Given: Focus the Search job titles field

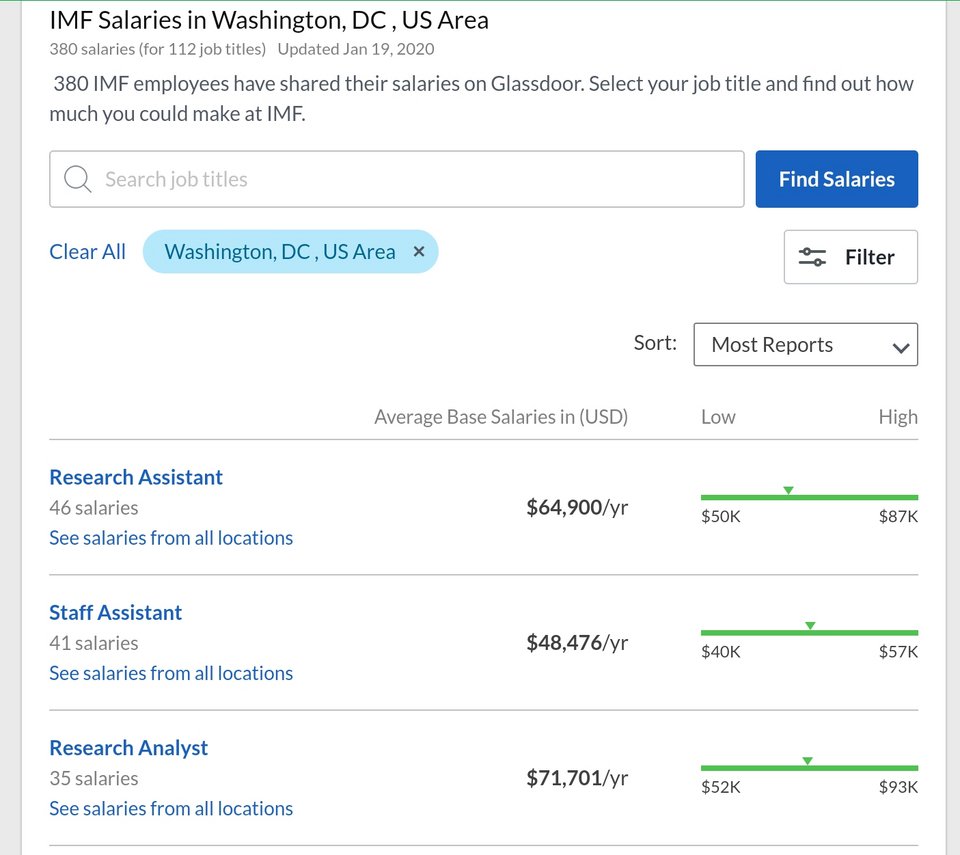Looking at the screenshot, I should (397, 179).
